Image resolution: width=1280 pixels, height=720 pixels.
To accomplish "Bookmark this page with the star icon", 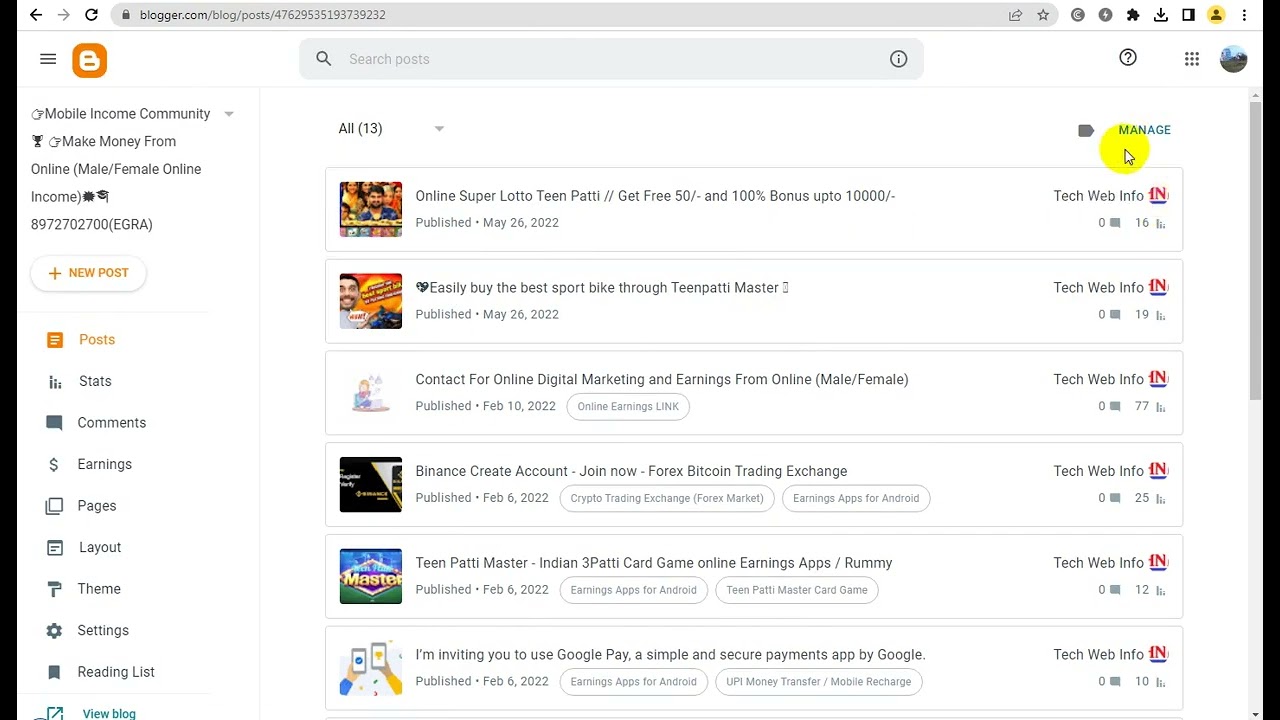I will pos(1043,15).
